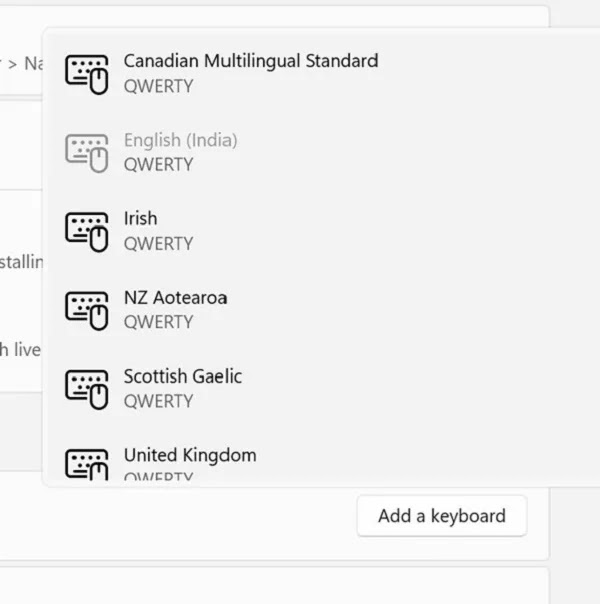The image size is (600, 604).
Task: Click the Add a keyboard button
Action: click(x=442, y=516)
